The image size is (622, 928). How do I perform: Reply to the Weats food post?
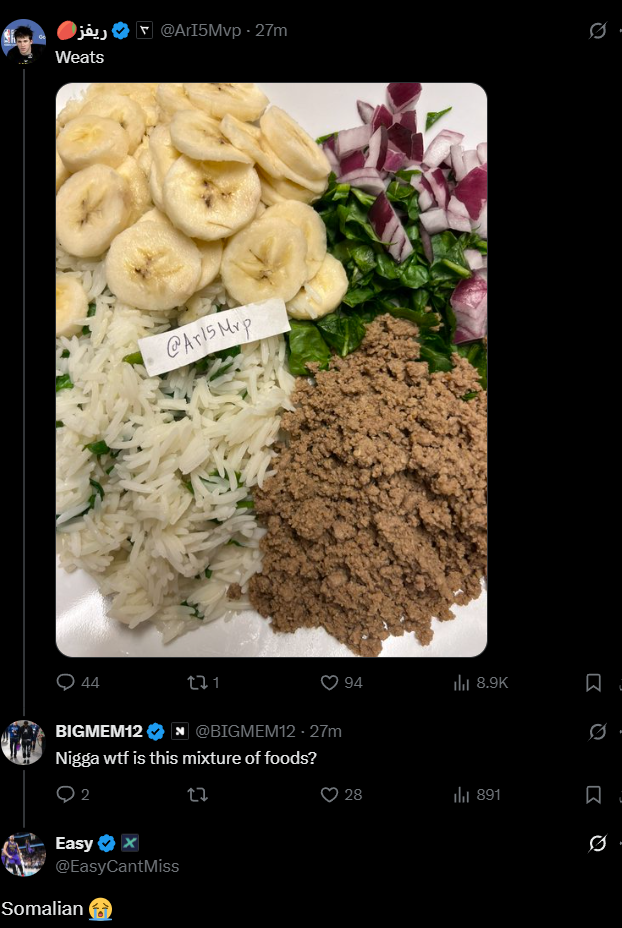66,682
